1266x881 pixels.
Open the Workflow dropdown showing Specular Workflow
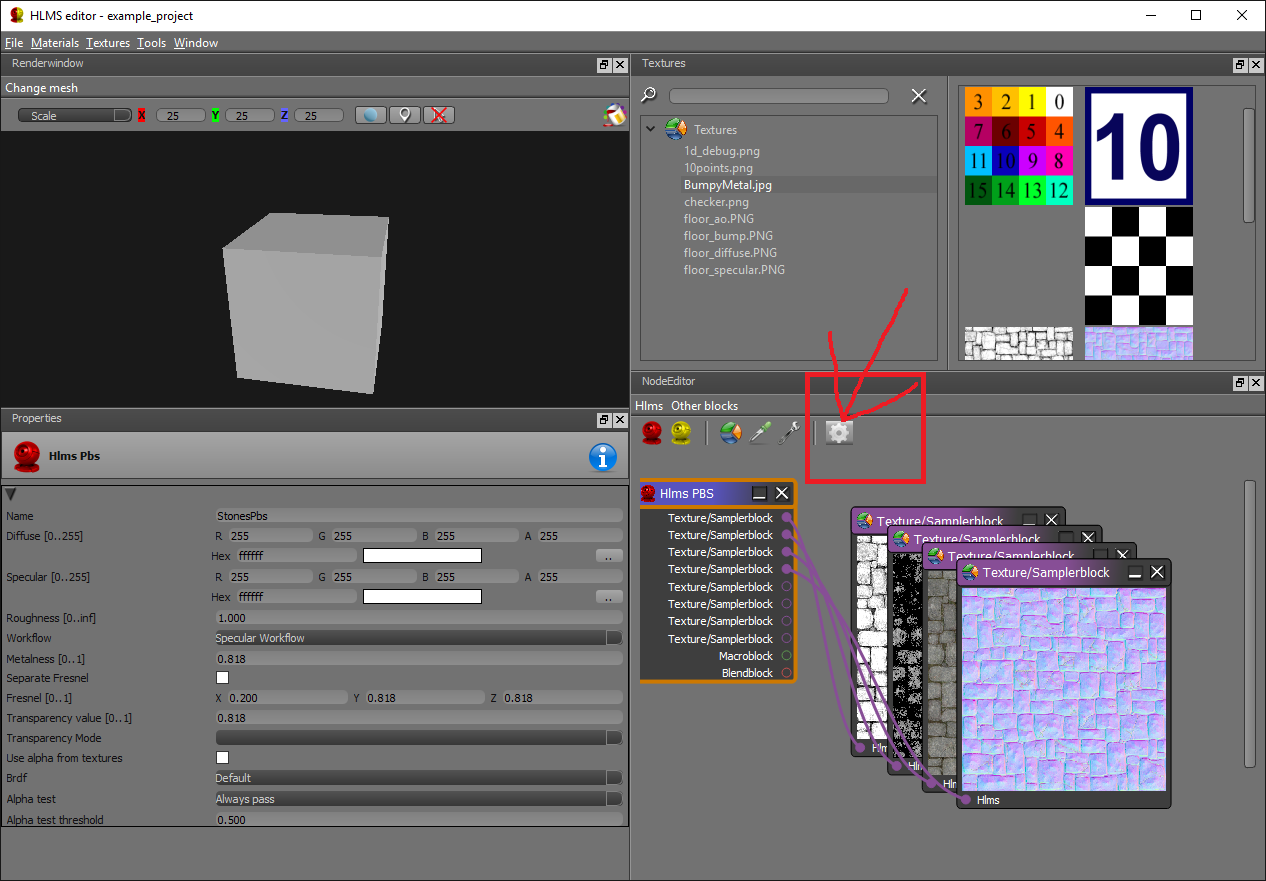point(418,638)
